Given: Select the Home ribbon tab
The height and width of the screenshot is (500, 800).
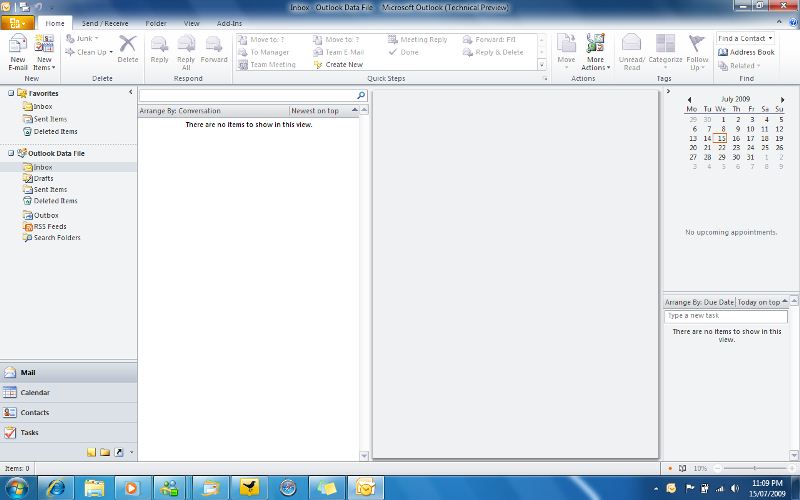Looking at the screenshot, I should tap(55, 23).
